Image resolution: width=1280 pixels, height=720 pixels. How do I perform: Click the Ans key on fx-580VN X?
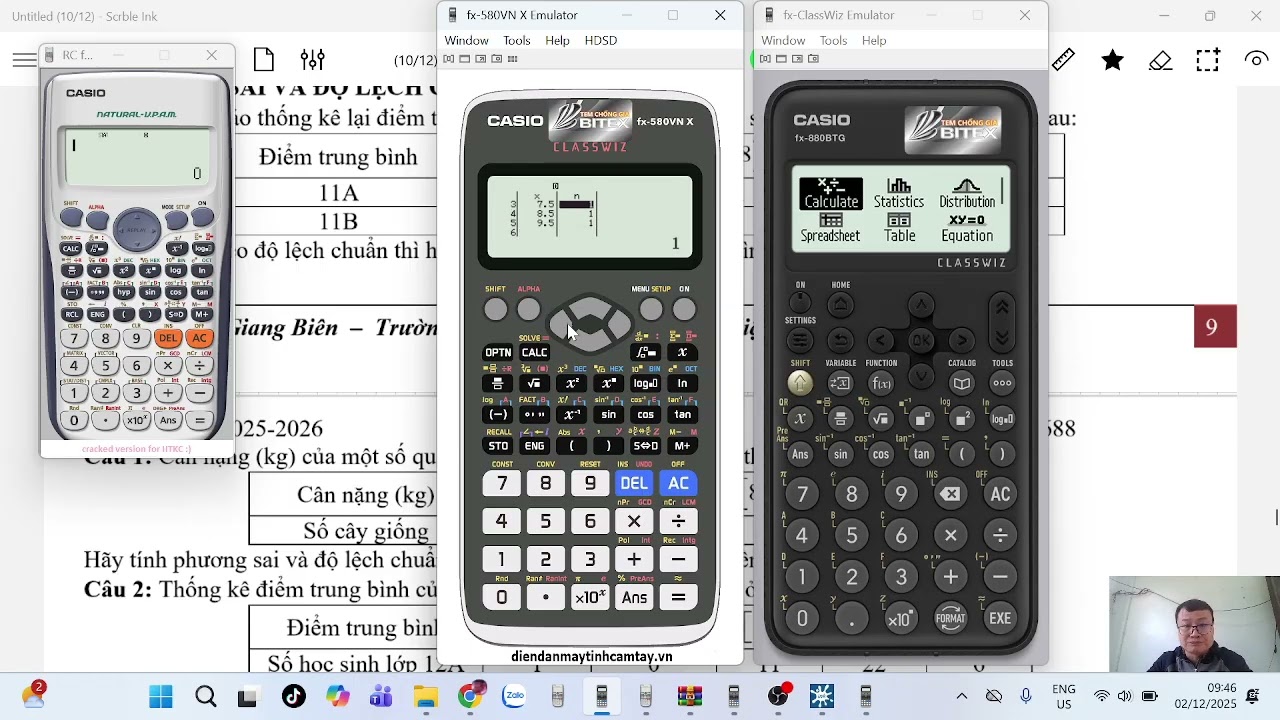634,598
